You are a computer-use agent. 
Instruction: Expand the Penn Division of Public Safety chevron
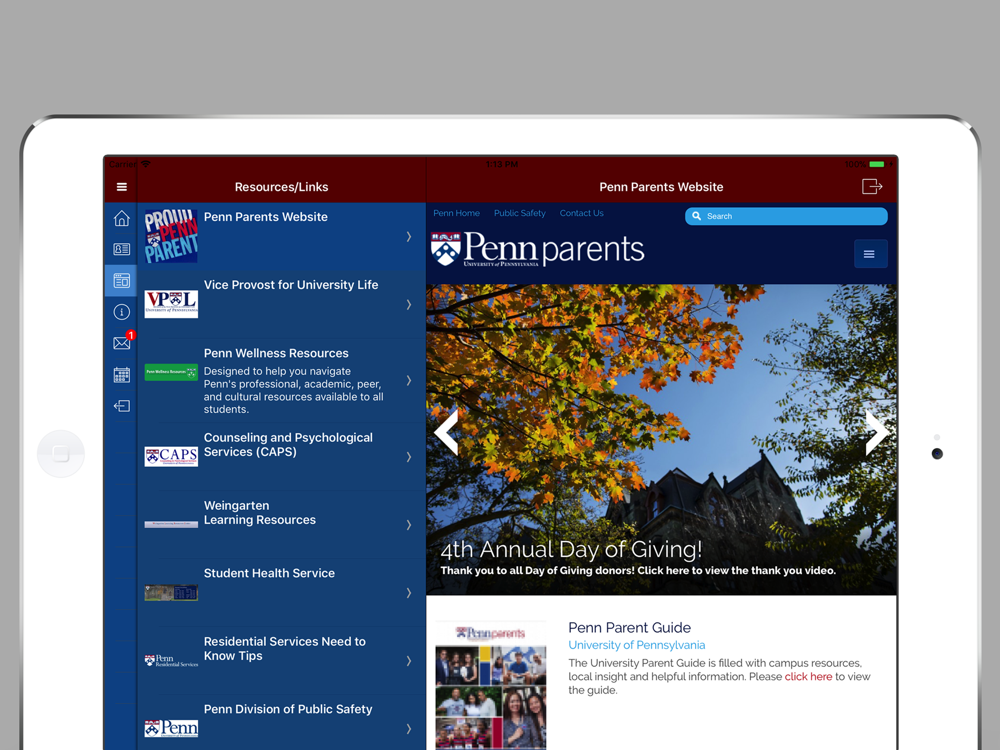(409, 729)
